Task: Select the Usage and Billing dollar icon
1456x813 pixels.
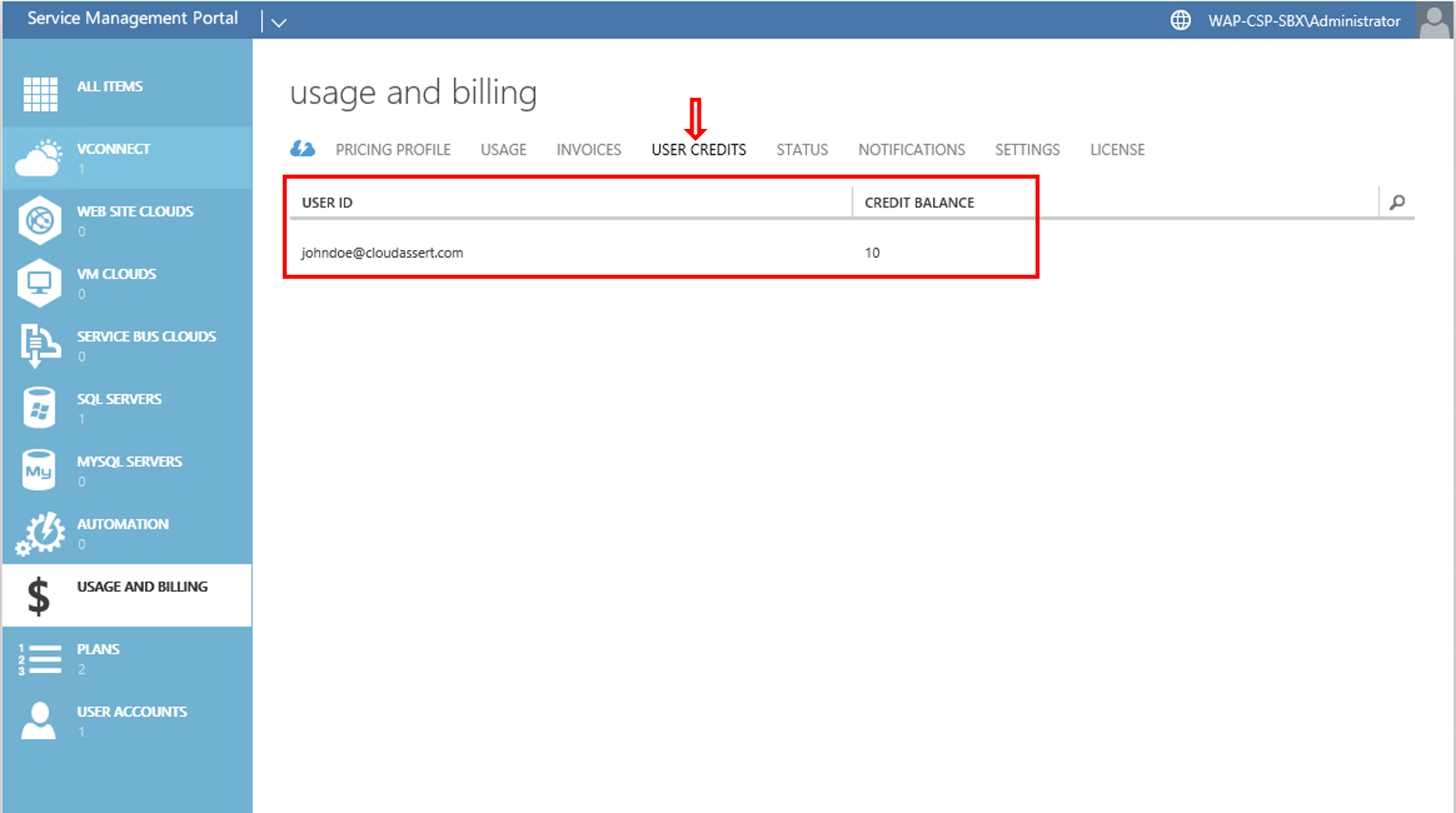Action: pos(38,597)
